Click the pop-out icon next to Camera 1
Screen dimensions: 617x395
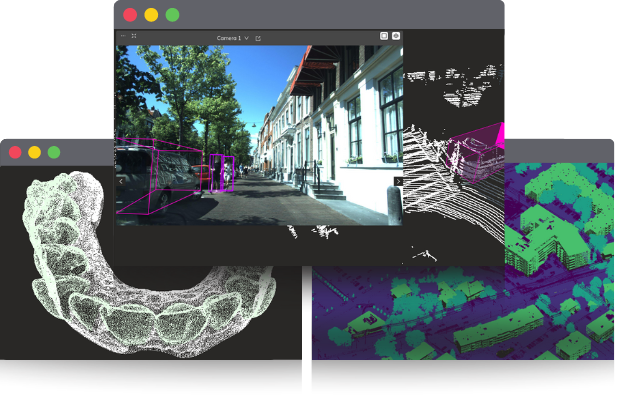(x=258, y=38)
